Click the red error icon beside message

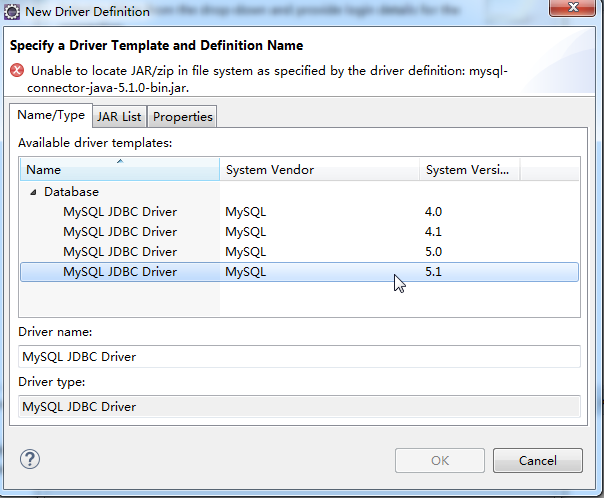click(17, 70)
